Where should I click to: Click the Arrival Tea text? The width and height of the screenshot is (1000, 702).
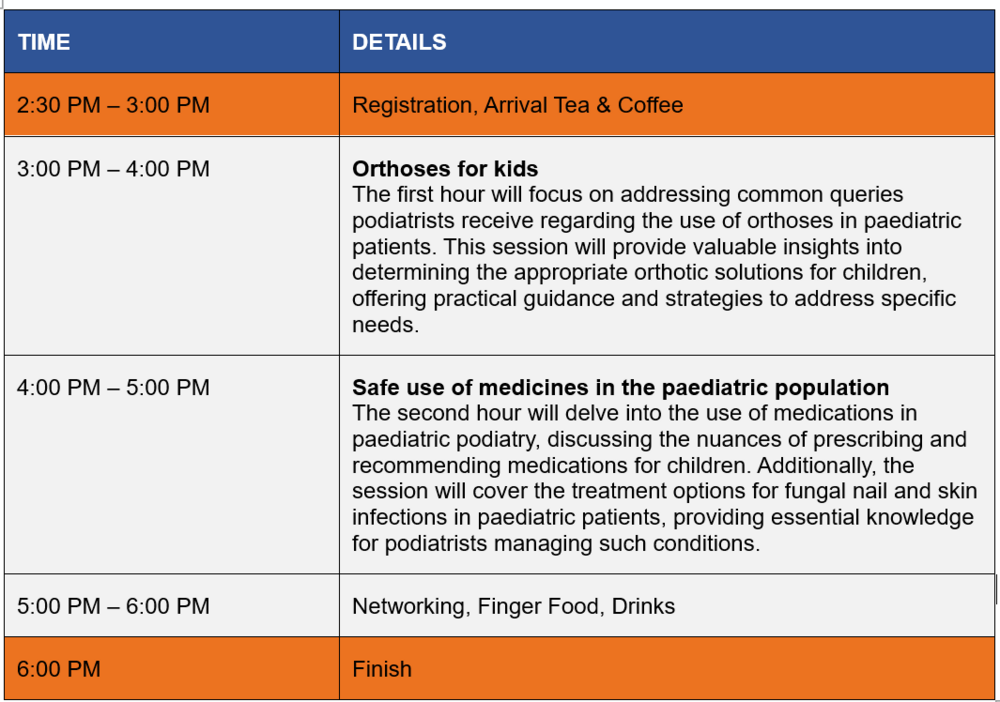point(538,105)
